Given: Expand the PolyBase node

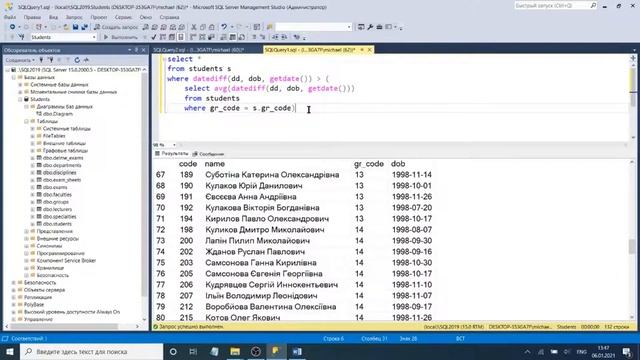Looking at the screenshot, I should point(13,304).
